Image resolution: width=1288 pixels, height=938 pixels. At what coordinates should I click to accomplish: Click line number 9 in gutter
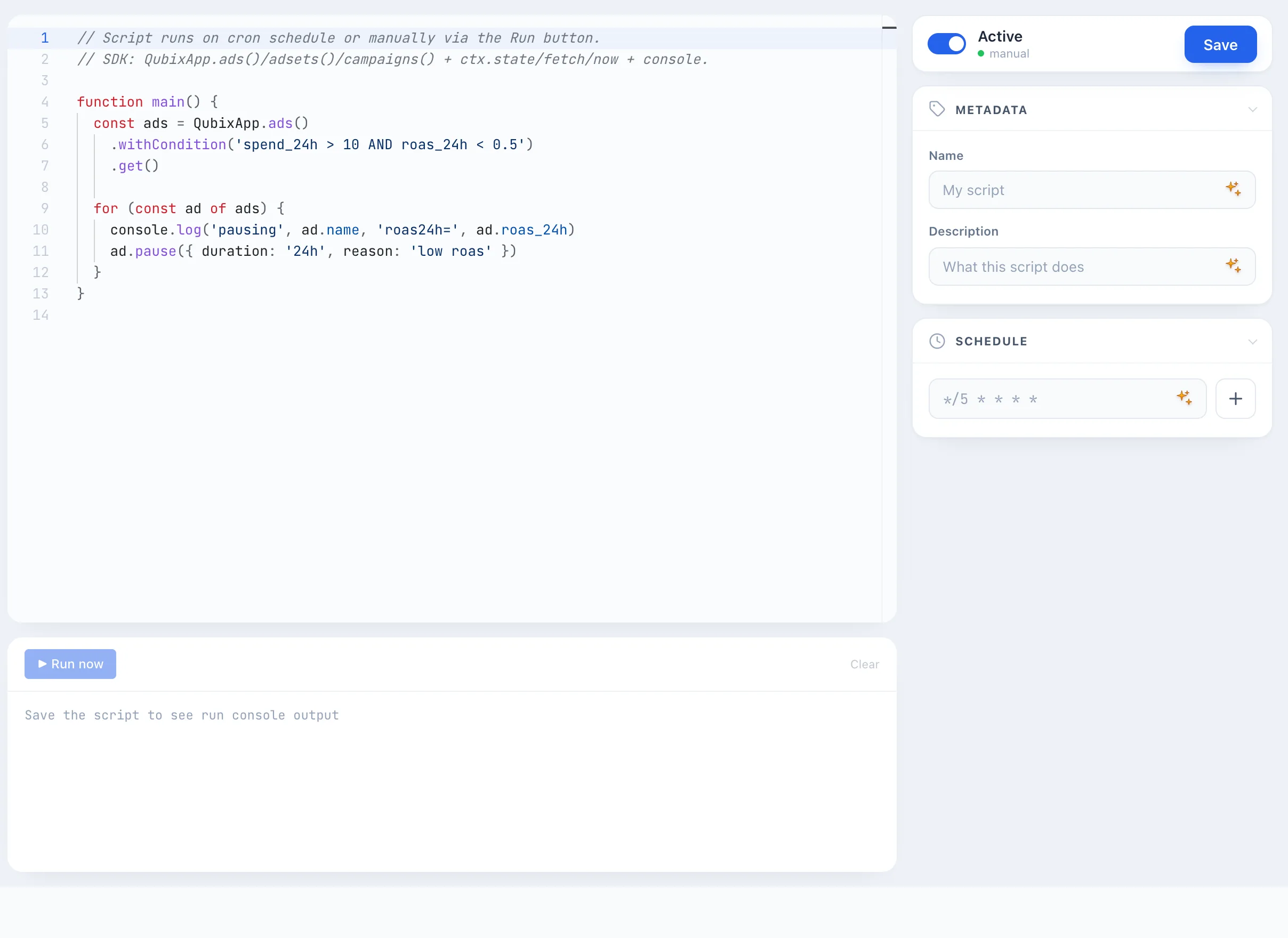[44, 208]
